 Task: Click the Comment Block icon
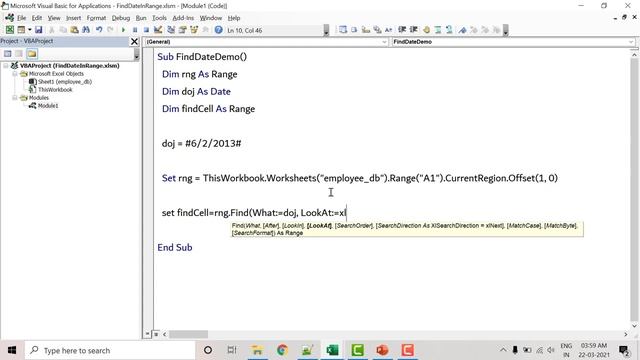click(x=438, y=30)
